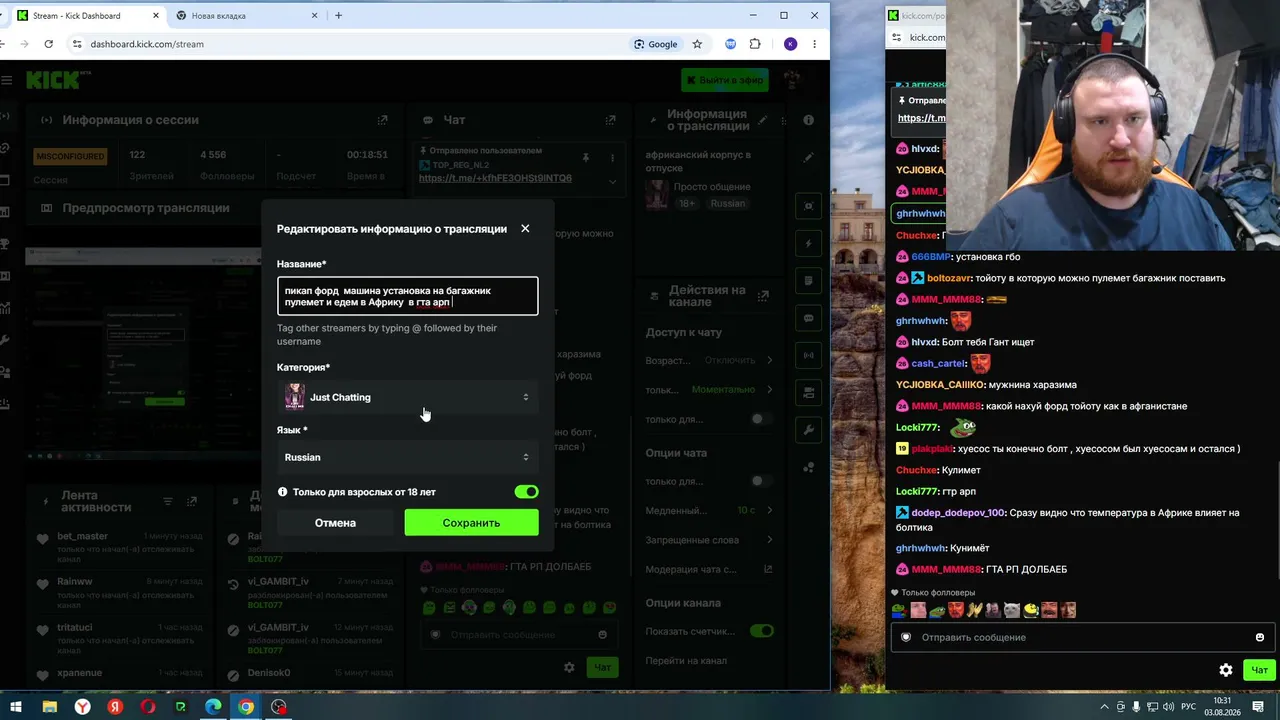Expand the pinned message chevron in dashboard chat
Screen dimensions: 1280x720
coord(612,181)
